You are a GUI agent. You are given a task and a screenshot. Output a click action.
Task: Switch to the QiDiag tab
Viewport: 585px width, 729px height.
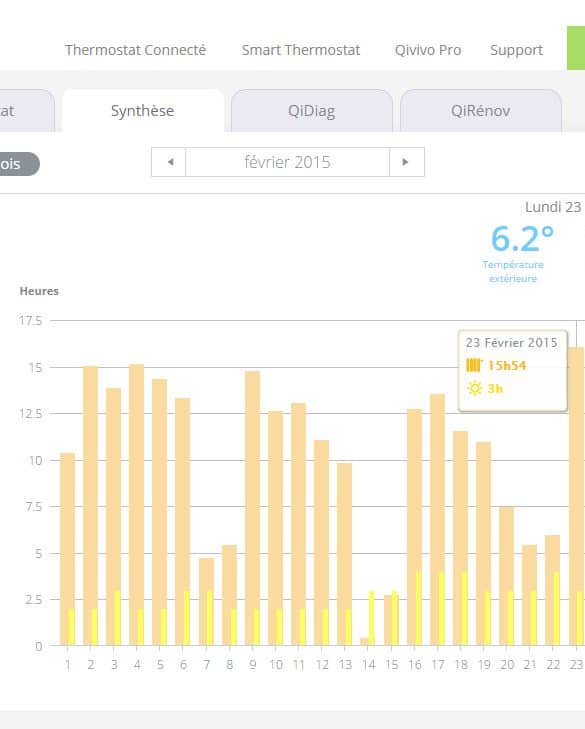[312, 111]
